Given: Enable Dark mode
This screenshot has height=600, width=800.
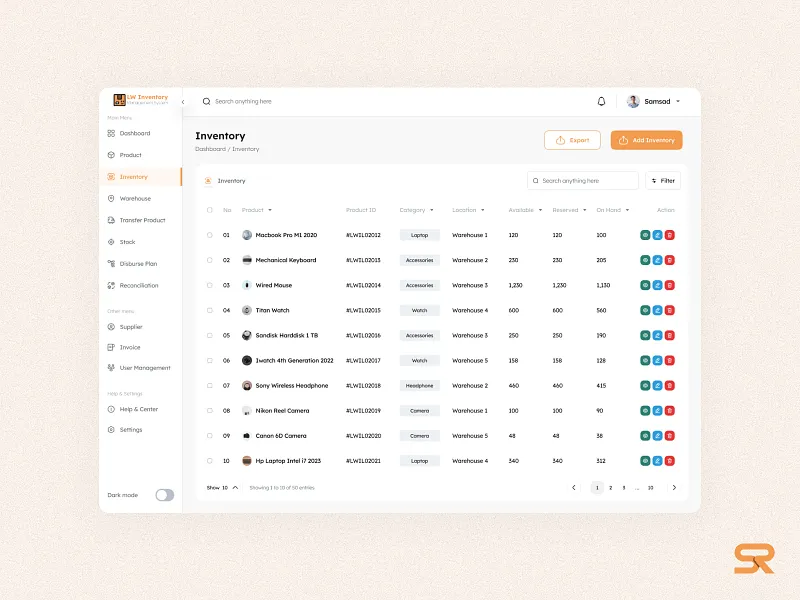Looking at the screenshot, I should (163, 495).
